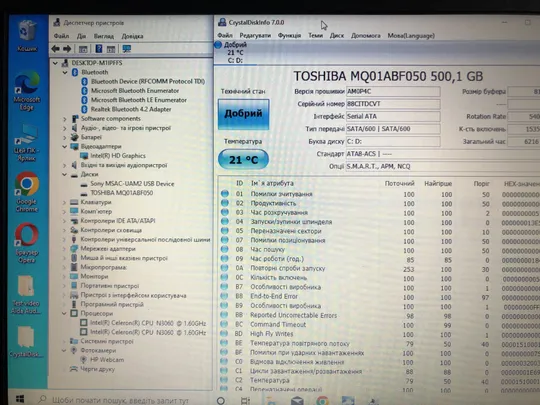The image size is (540, 405).
Task: Open Редагувати menu in CrystalDiskInfo
Action: point(255,35)
